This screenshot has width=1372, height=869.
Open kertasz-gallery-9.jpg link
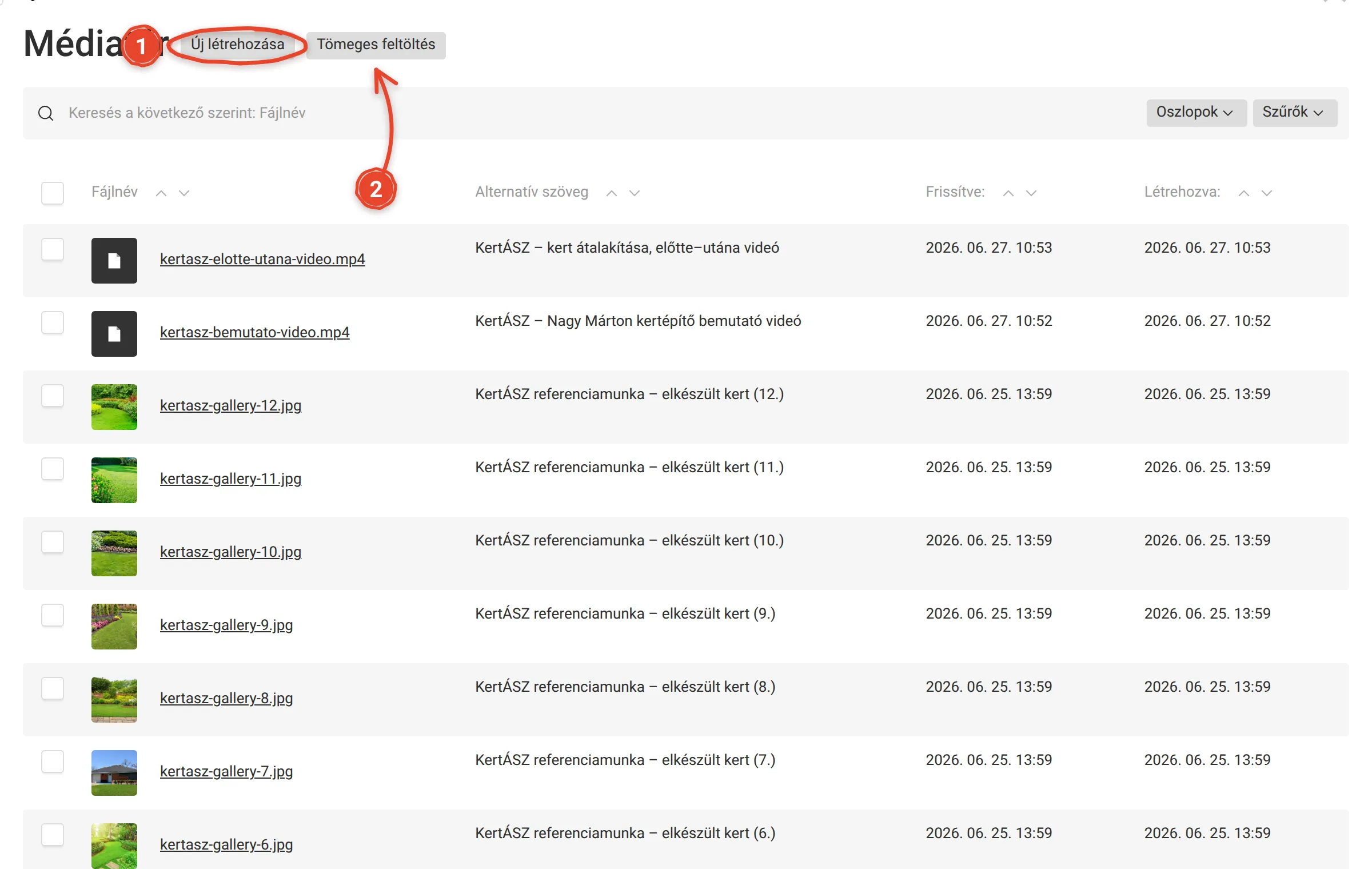pyautogui.click(x=226, y=625)
